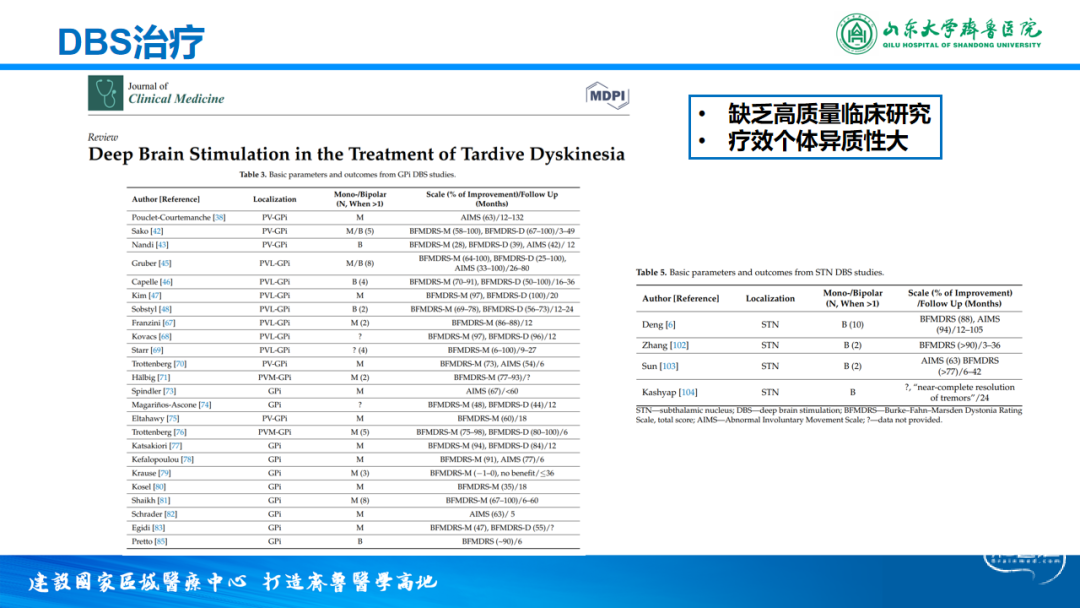This screenshot has width=1080, height=608.
Task: Select author name "Krause" in Table 3
Action: pyautogui.click(x=144, y=474)
